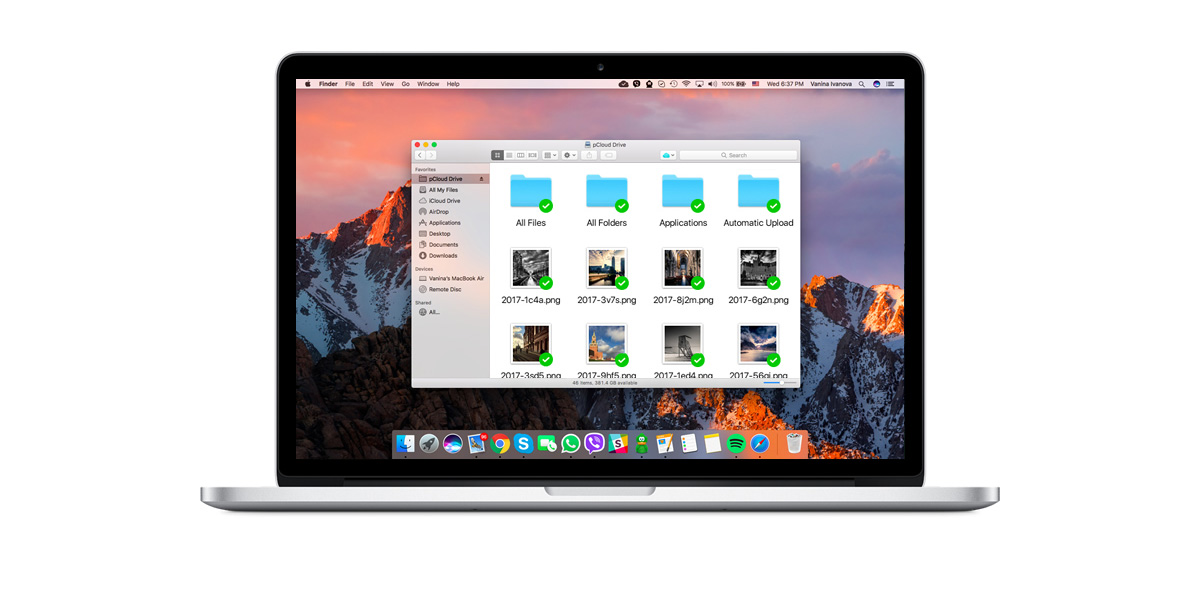
Task: Switch to icon view mode
Action: point(497,155)
